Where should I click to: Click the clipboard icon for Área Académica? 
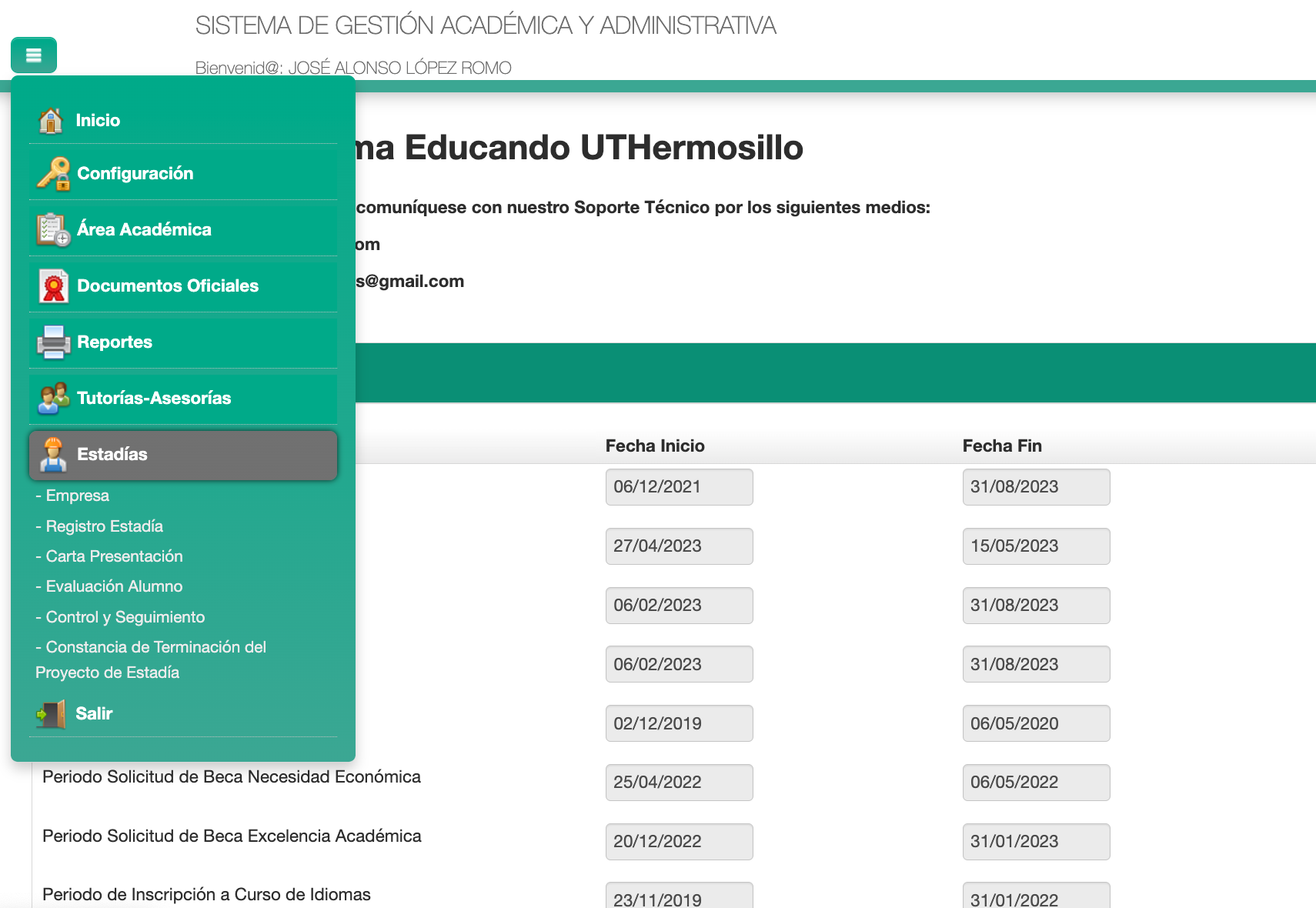point(53,230)
